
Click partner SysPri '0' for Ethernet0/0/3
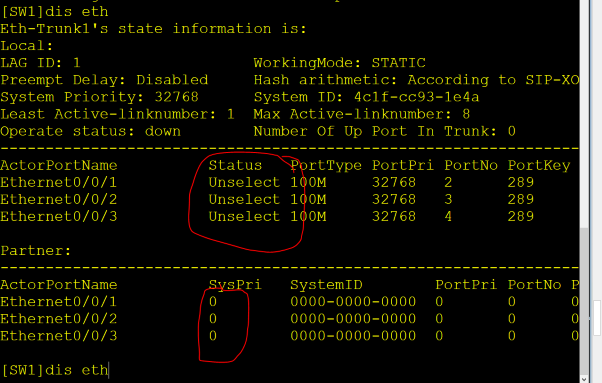(213, 336)
